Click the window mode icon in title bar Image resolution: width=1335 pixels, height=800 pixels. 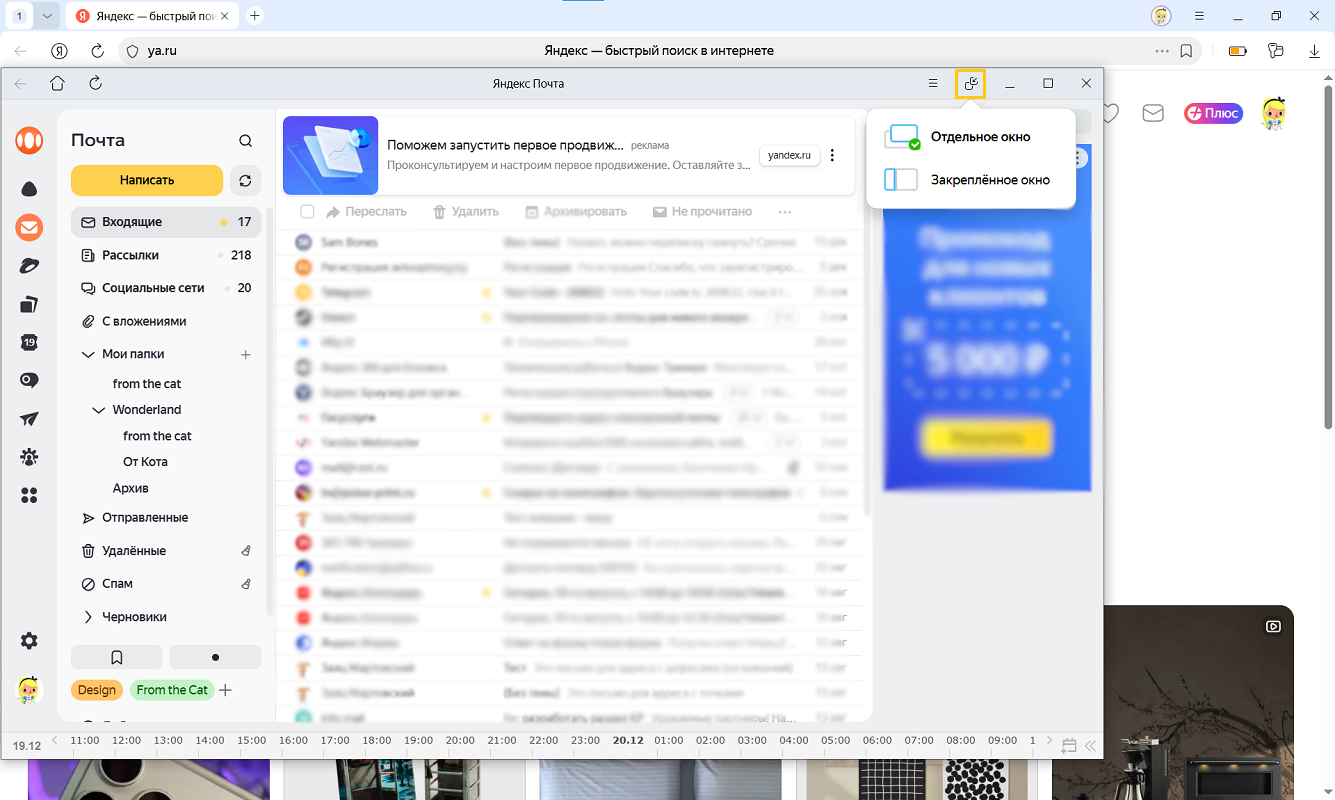coord(970,84)
